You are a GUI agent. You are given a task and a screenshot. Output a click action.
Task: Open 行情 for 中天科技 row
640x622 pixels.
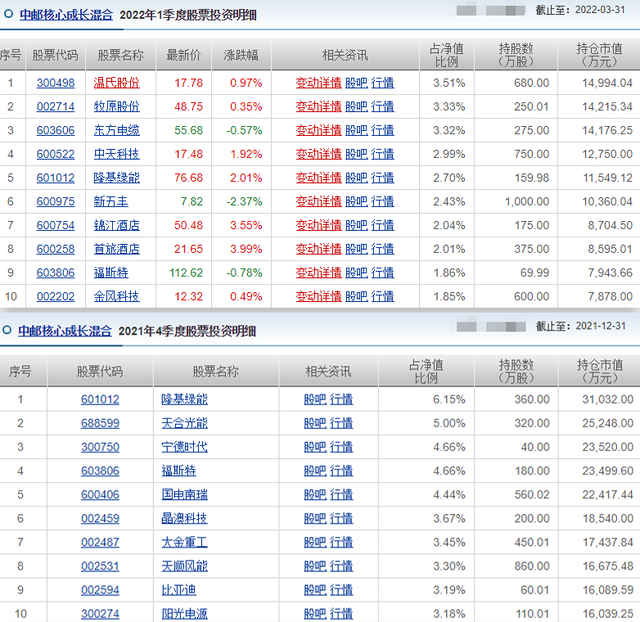click(383, 154)
